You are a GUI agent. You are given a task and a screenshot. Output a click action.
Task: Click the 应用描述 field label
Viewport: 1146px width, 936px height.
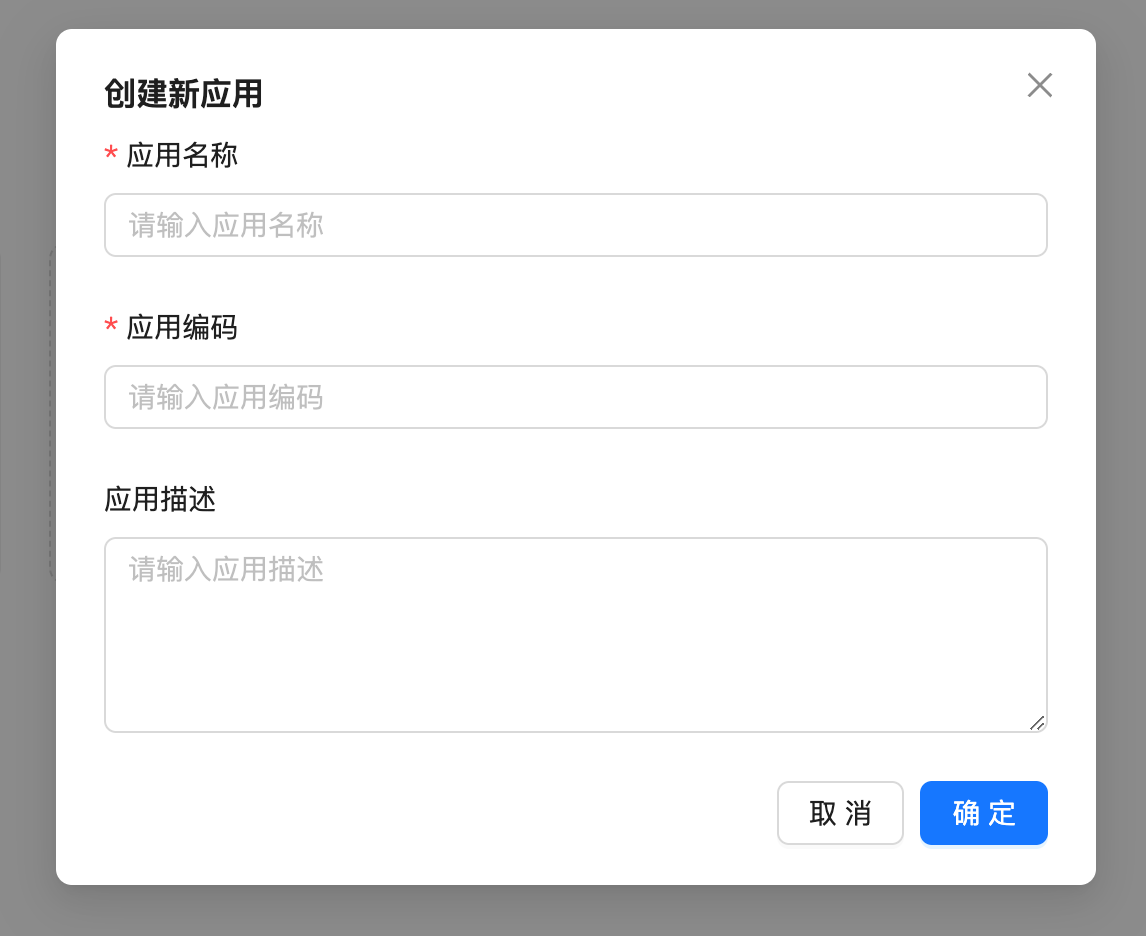(160, 500)
